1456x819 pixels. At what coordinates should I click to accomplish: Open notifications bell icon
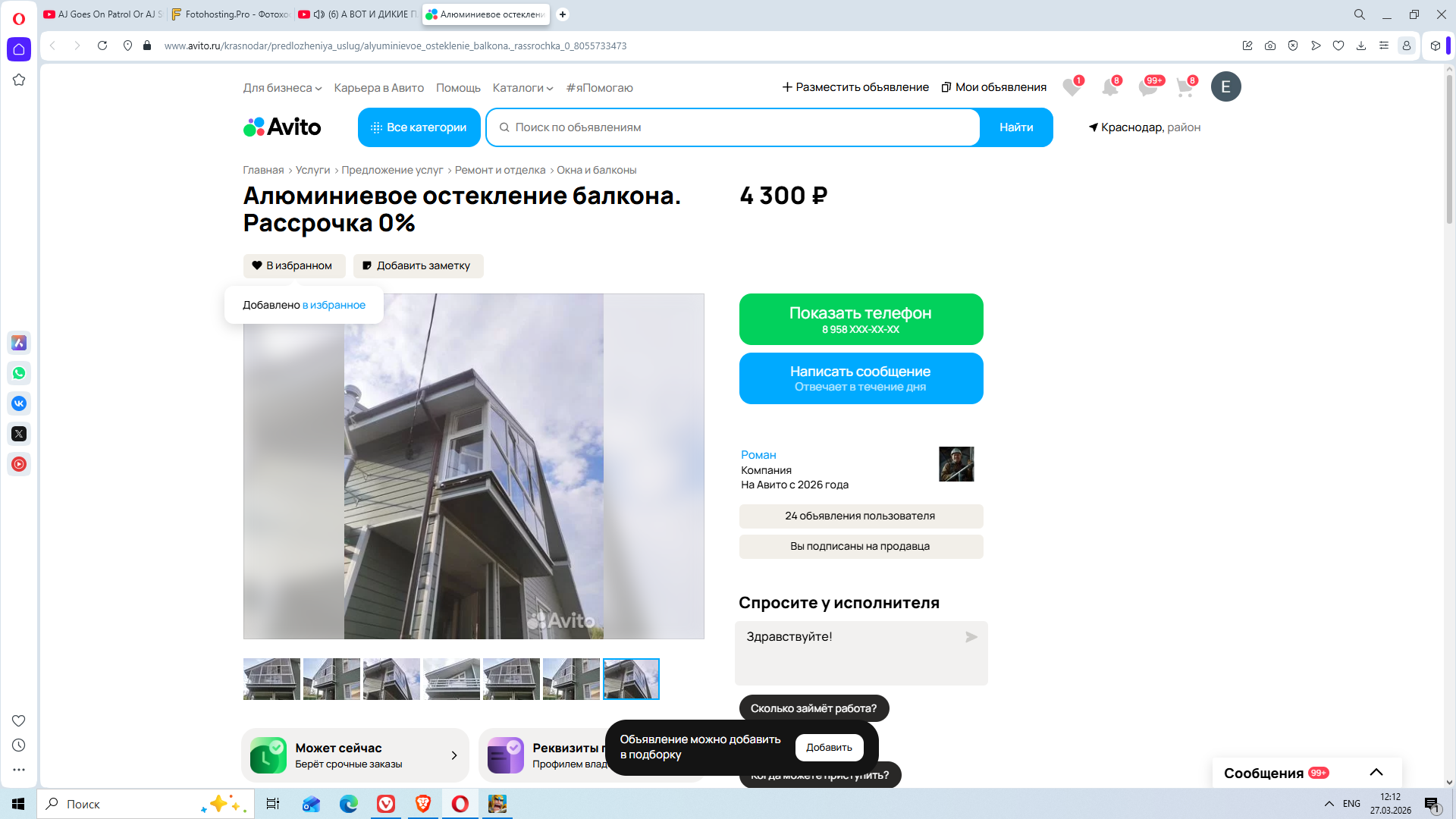pyautogui.click(x=1109, y=88)
